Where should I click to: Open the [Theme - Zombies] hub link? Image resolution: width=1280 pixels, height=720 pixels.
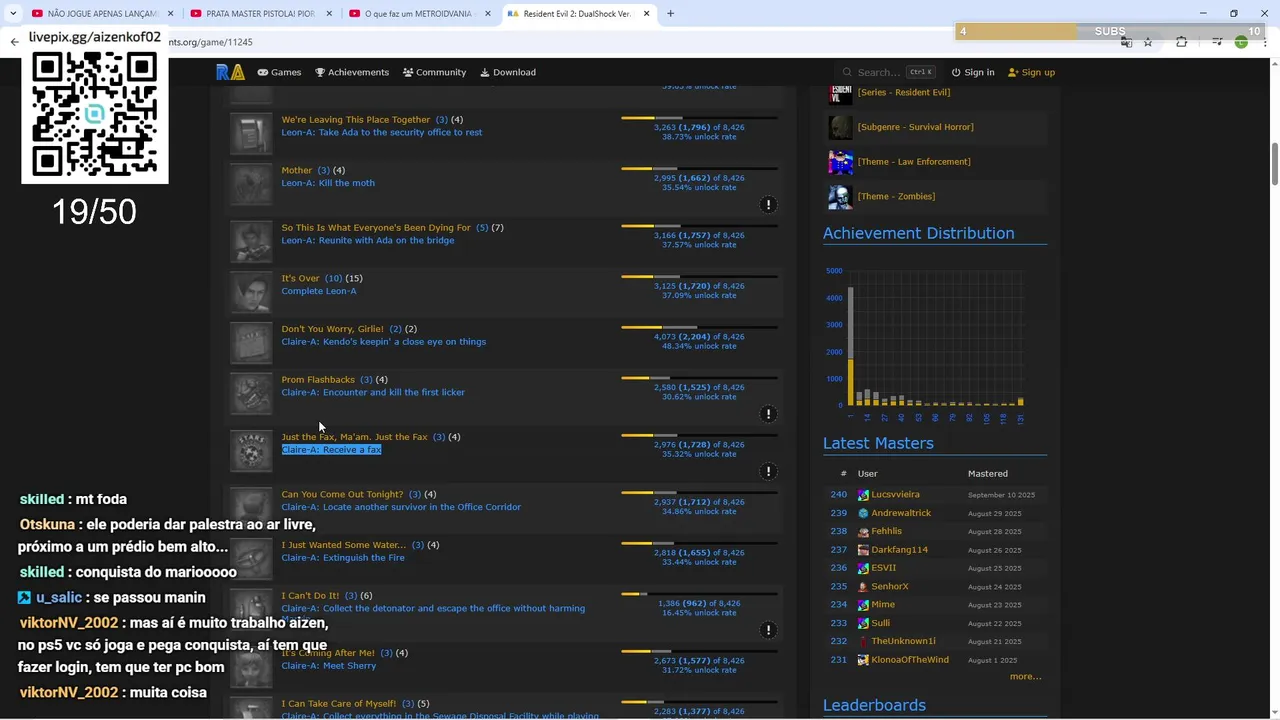point(896,197)
